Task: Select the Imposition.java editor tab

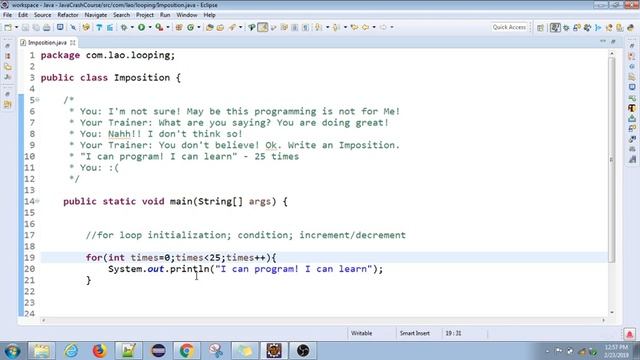Action: (x=47, y=42)
